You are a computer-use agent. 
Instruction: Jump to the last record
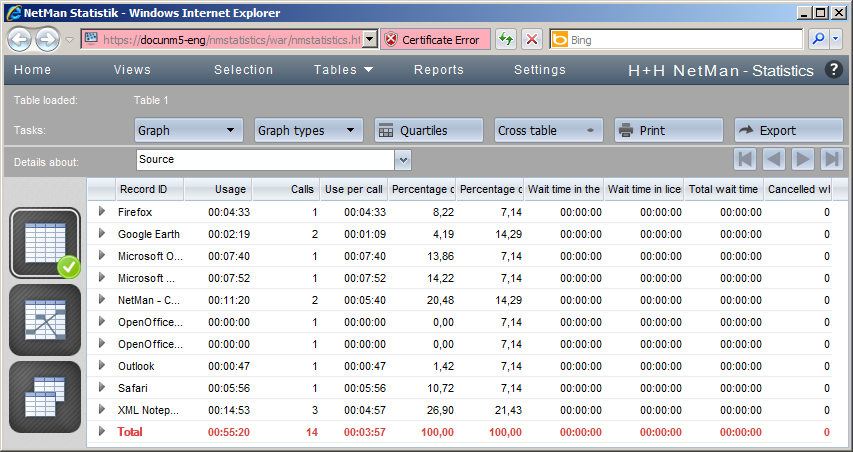pos(831,159)
